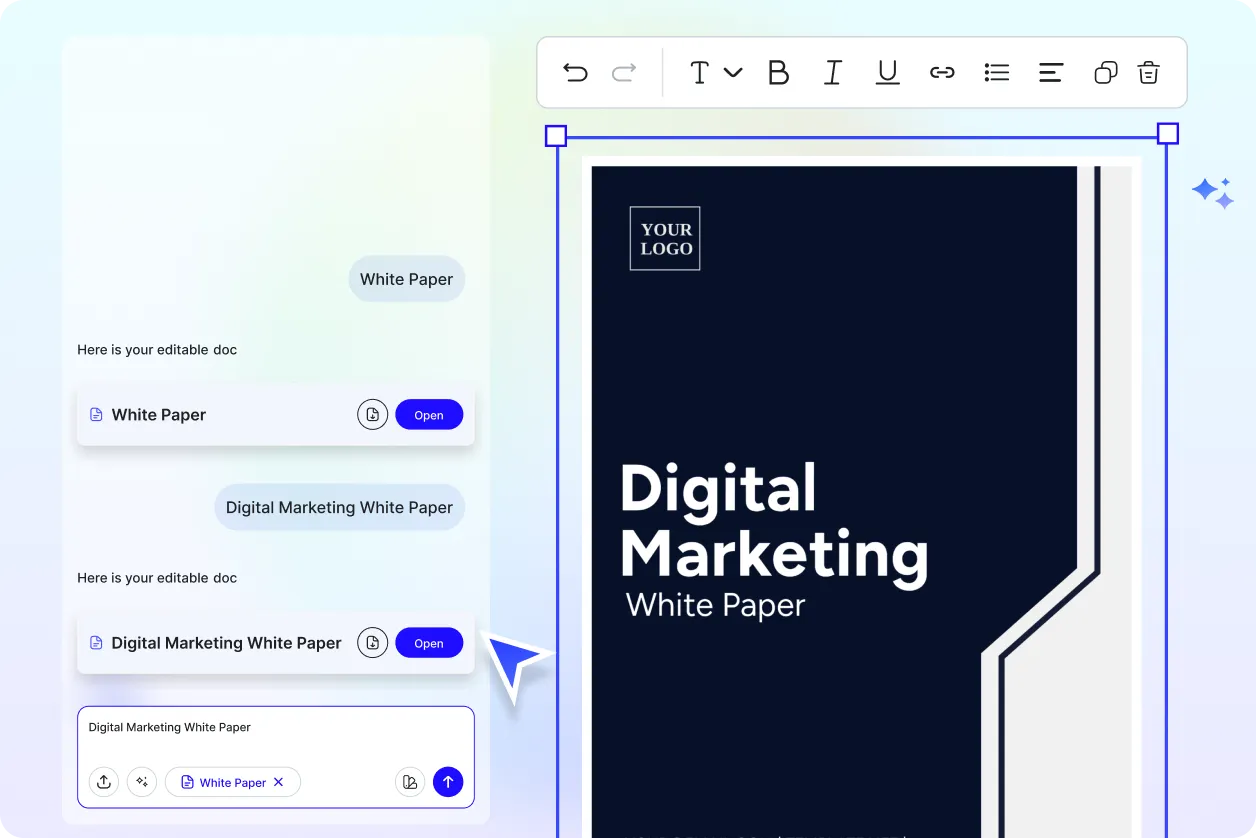Screen dimensions: 1256x838
Task: Download the White Paper doc
Action: coord(372,415)
